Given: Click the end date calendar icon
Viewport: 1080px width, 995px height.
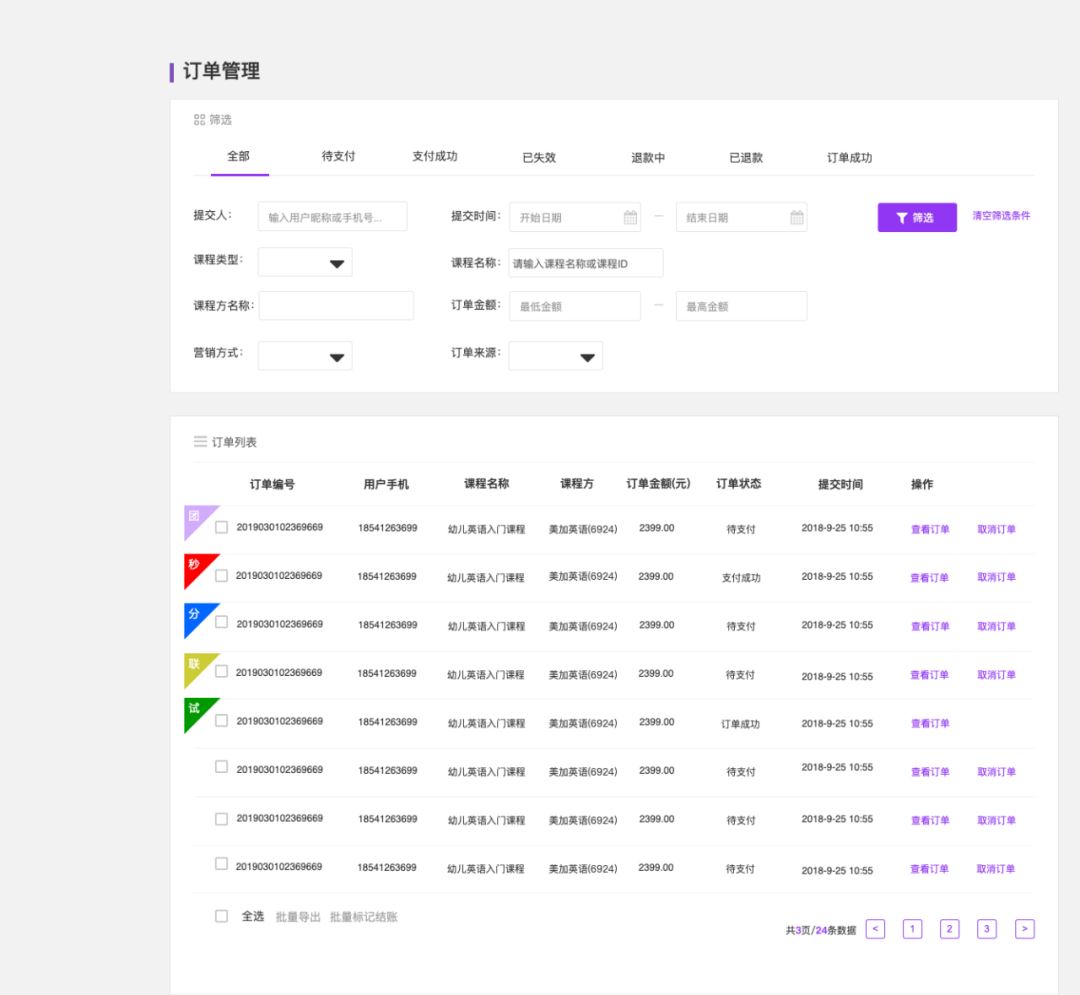Looking at the screenshot, I should pos(796,217).
